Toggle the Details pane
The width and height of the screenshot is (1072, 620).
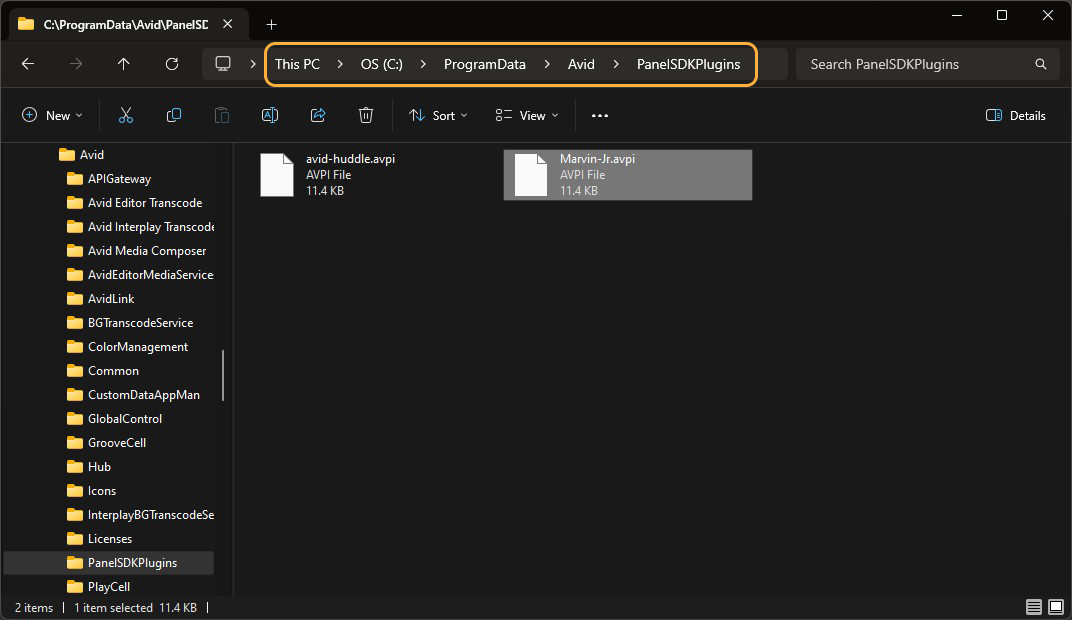point(1016,116)
